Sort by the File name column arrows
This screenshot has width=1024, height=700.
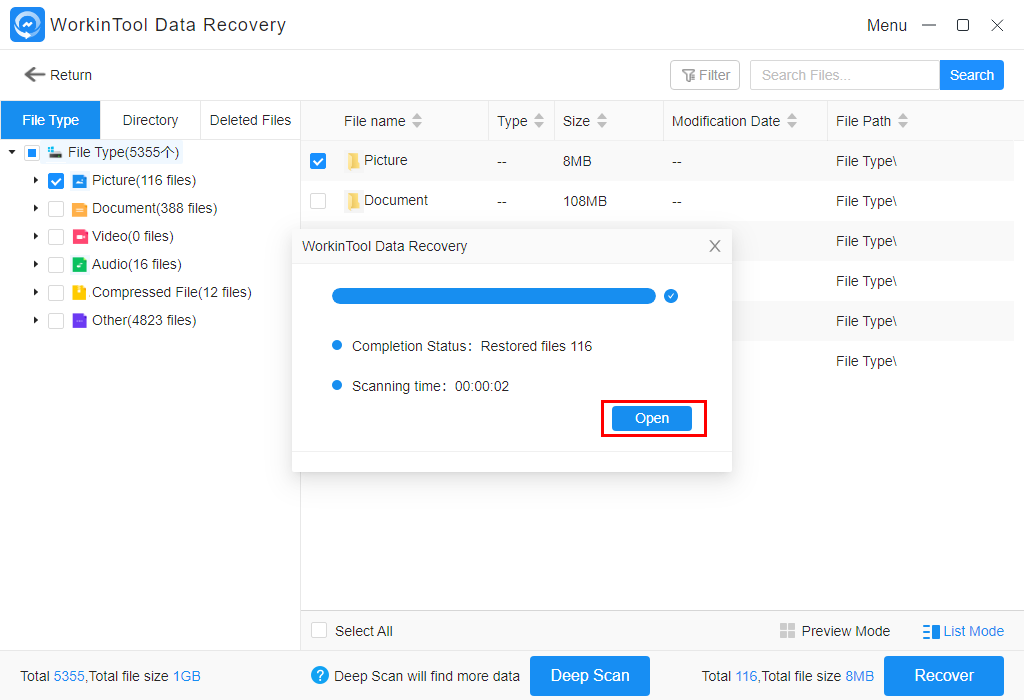pyautogui.click(x=417, y=121)
